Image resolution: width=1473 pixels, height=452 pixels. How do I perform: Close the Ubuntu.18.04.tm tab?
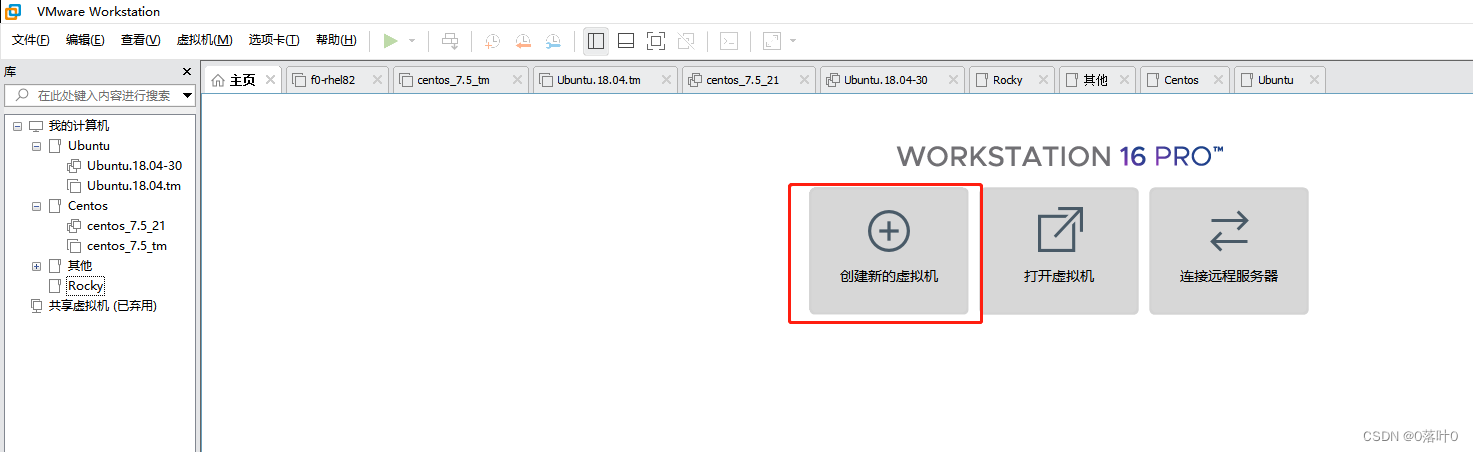click(666, 80)
